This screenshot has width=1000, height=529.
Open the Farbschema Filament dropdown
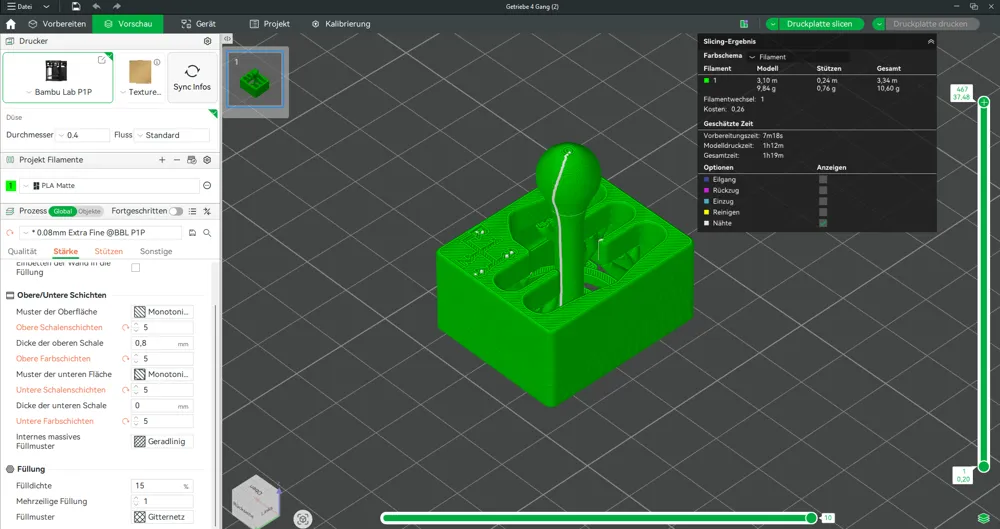coord(800,57)
